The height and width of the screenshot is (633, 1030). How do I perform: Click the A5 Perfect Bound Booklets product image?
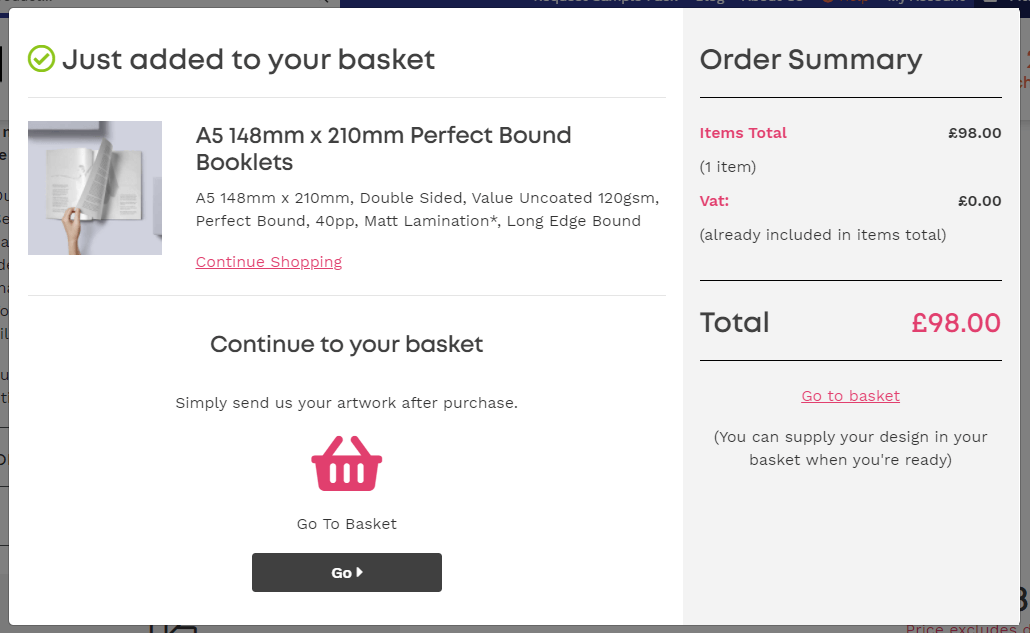point(95,187)
